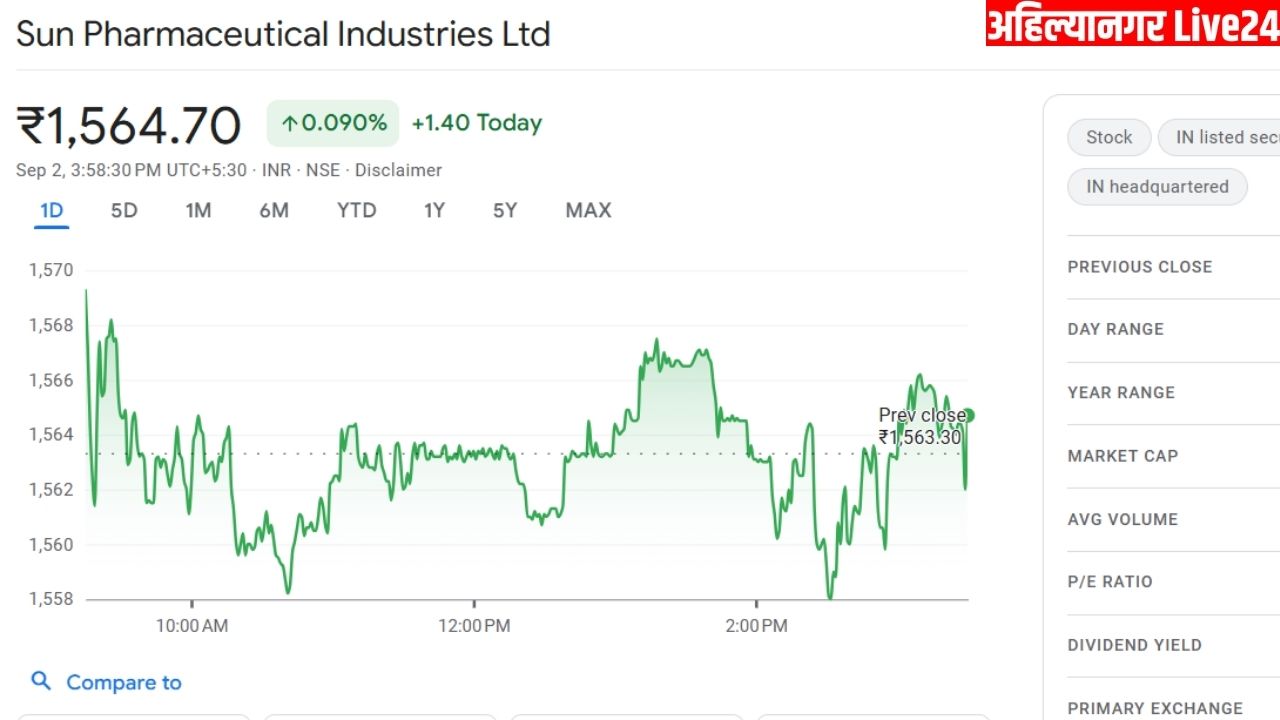Click the Stock tag chip
This screenshot has width=1280, height=720.
(1109, 137)
